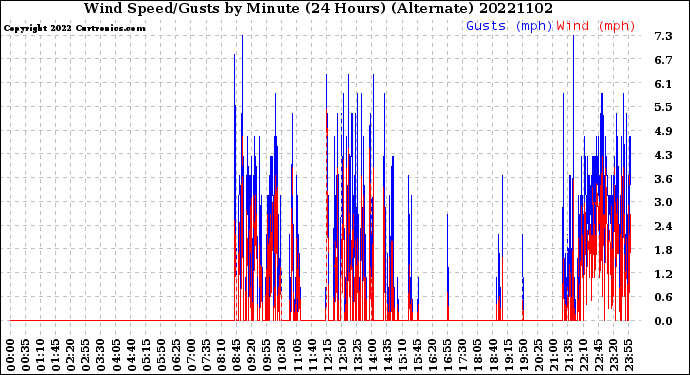Click the 5.5 y-axis value
Image resolution: width=690 pixels, height=375 pixels.
(664, 107)
